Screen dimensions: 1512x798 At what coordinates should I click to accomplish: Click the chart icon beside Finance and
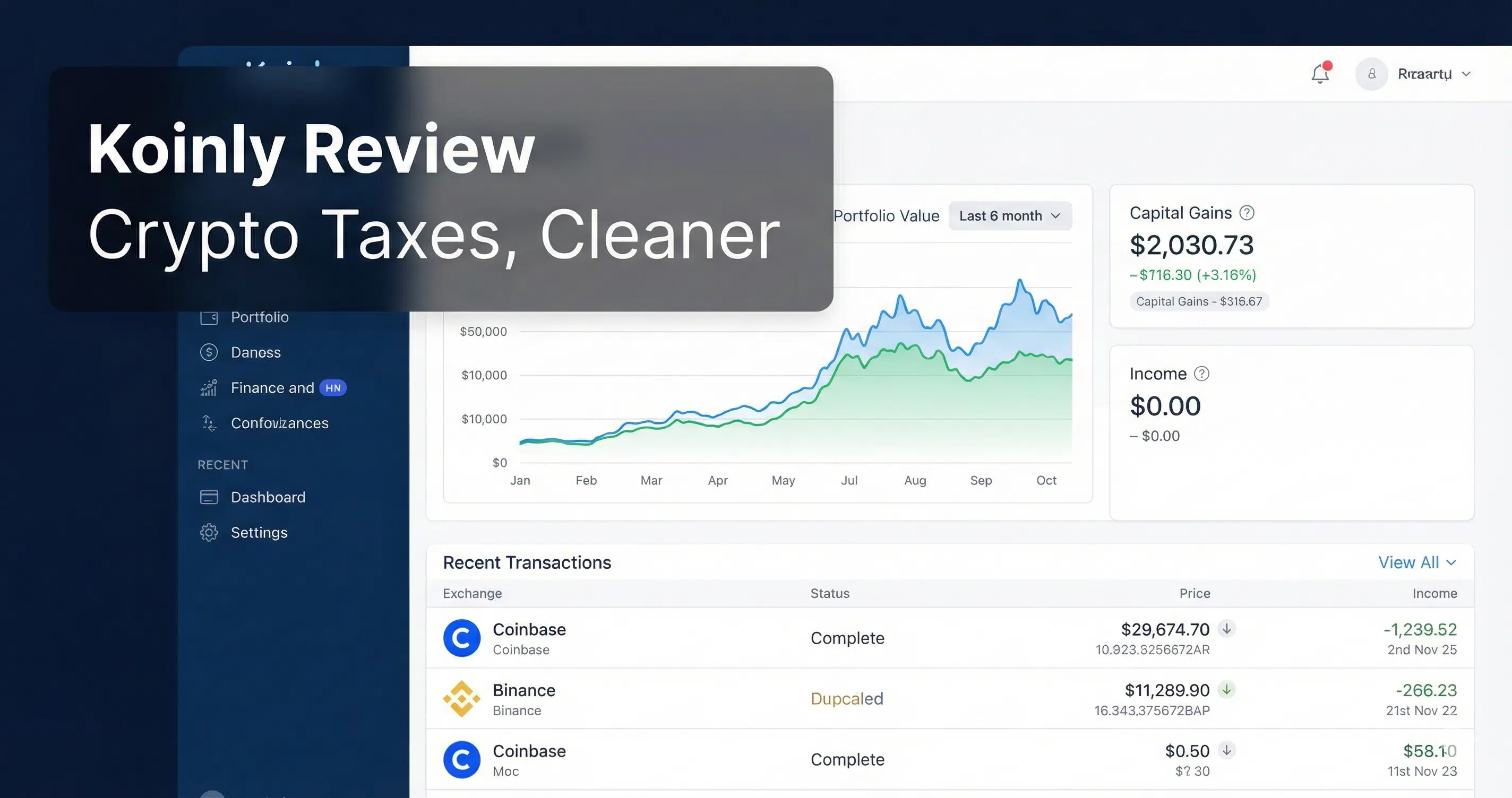tap(208, 388)
